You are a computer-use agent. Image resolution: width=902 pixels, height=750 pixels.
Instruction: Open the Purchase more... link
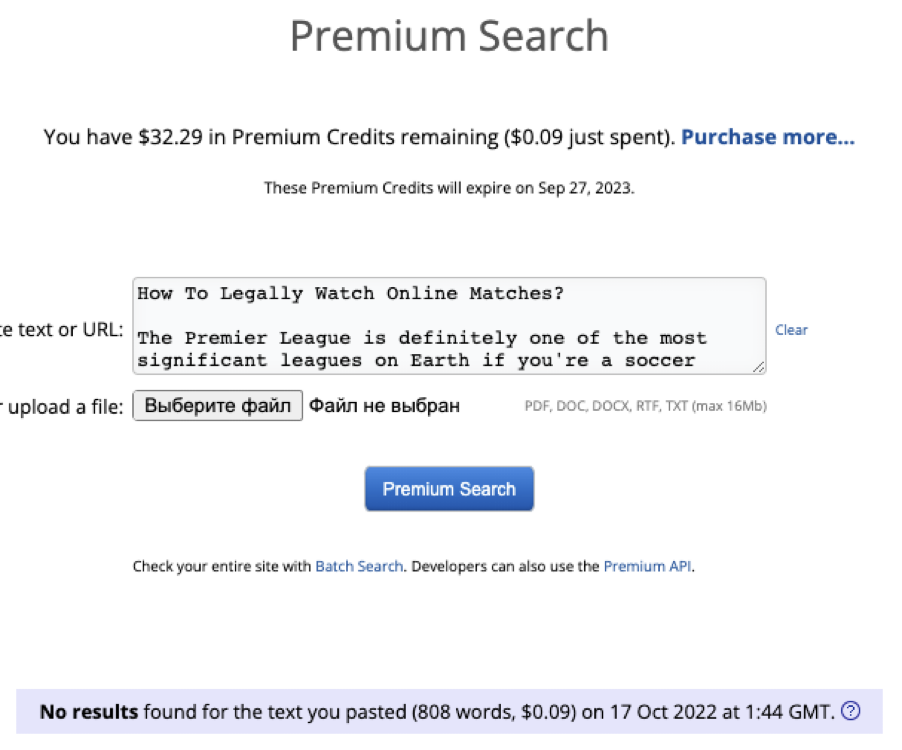[768, 137]
